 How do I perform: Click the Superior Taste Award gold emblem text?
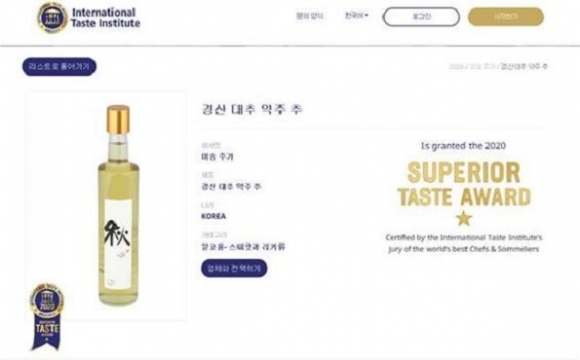[x=464, y=184]
